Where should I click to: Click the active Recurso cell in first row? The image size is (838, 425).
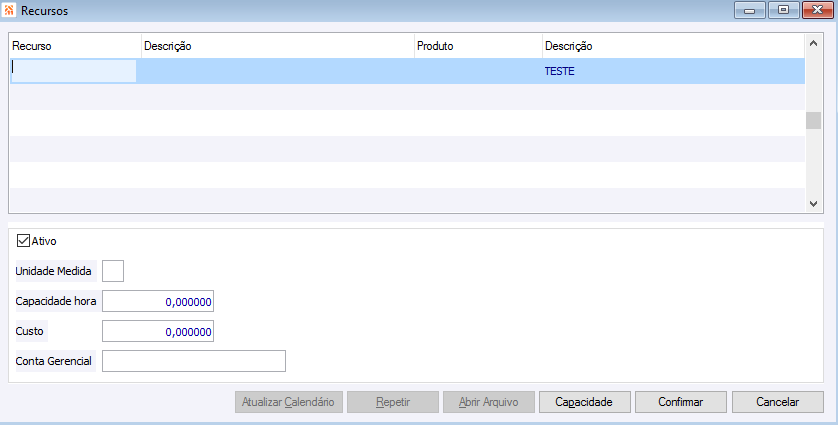pyautogui.click(x=74, y=71)
